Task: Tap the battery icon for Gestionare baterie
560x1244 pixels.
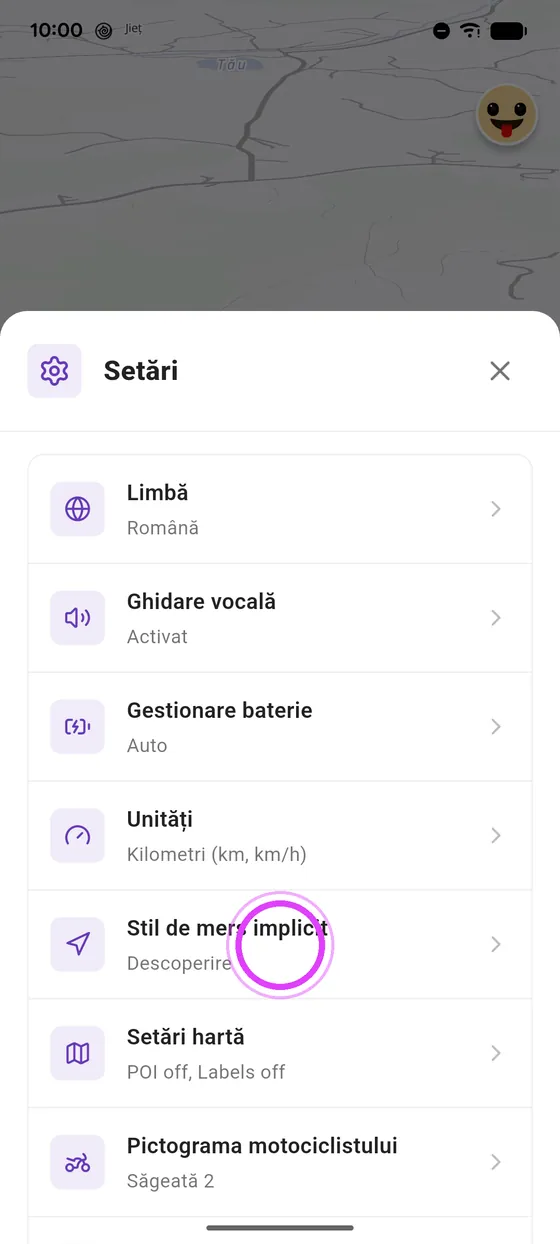Action: pyautogui.click(x=77, y=727)
